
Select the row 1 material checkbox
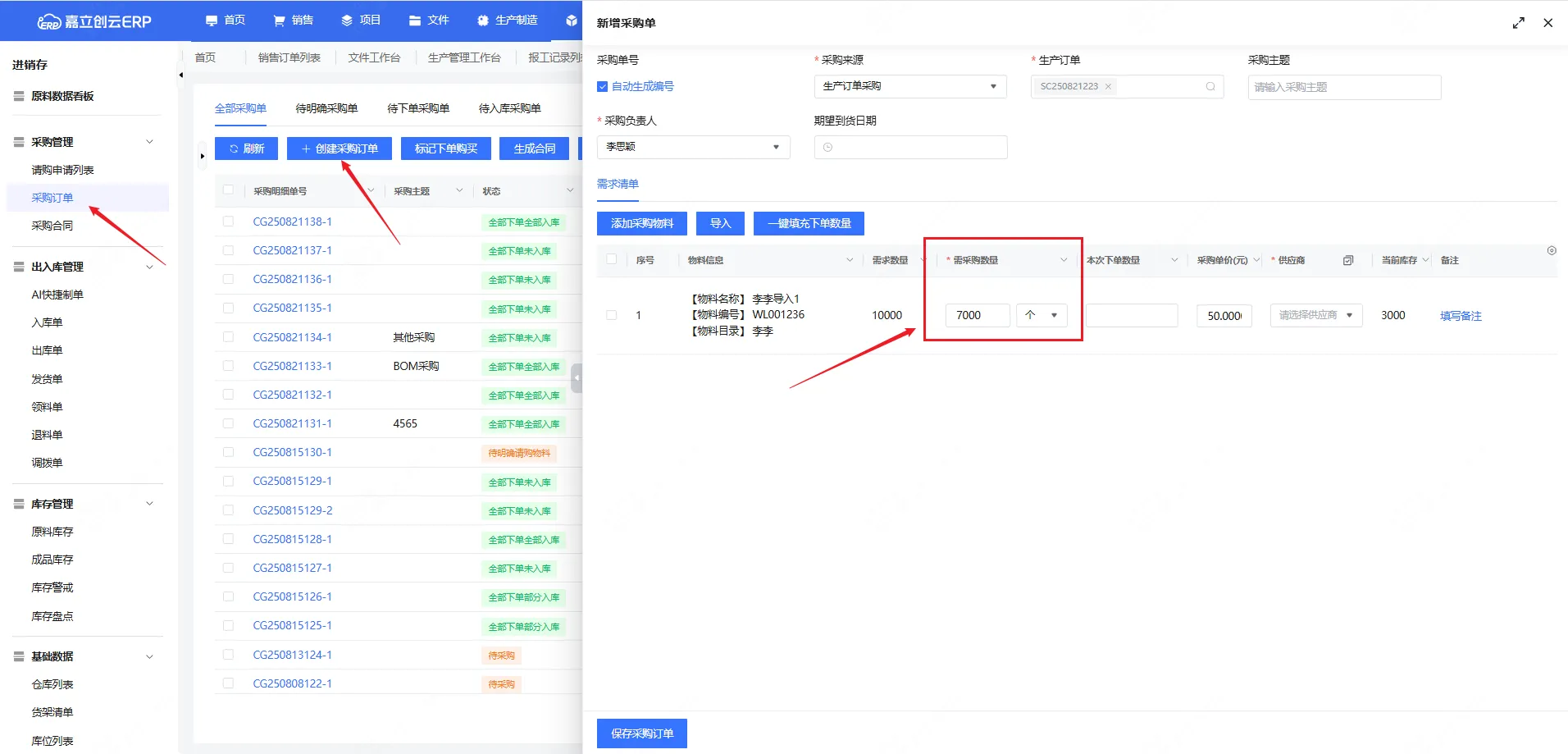point(611,315)
